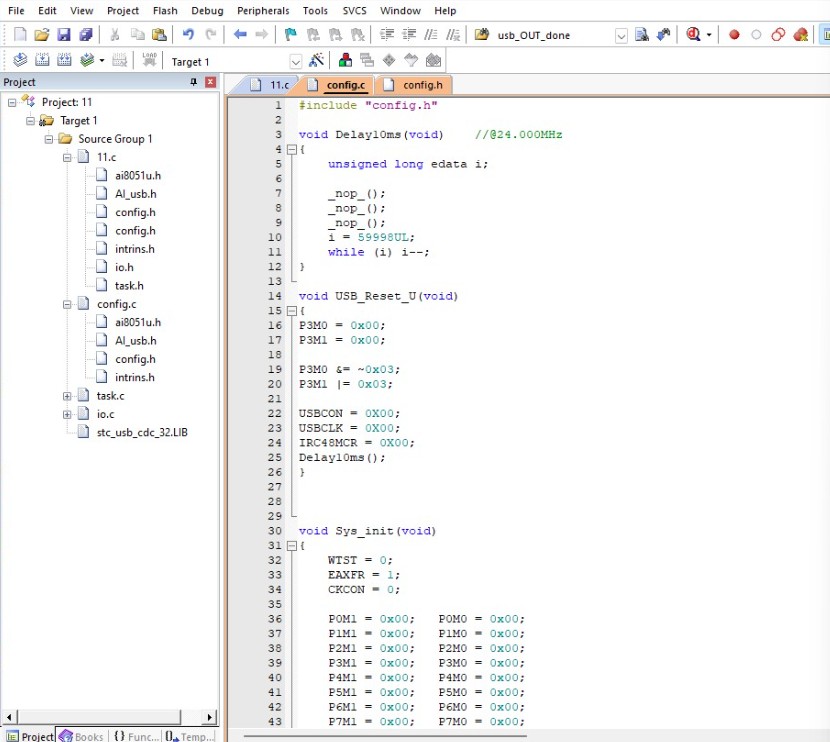Open the Target 1 dropdown

click(295, 62)
